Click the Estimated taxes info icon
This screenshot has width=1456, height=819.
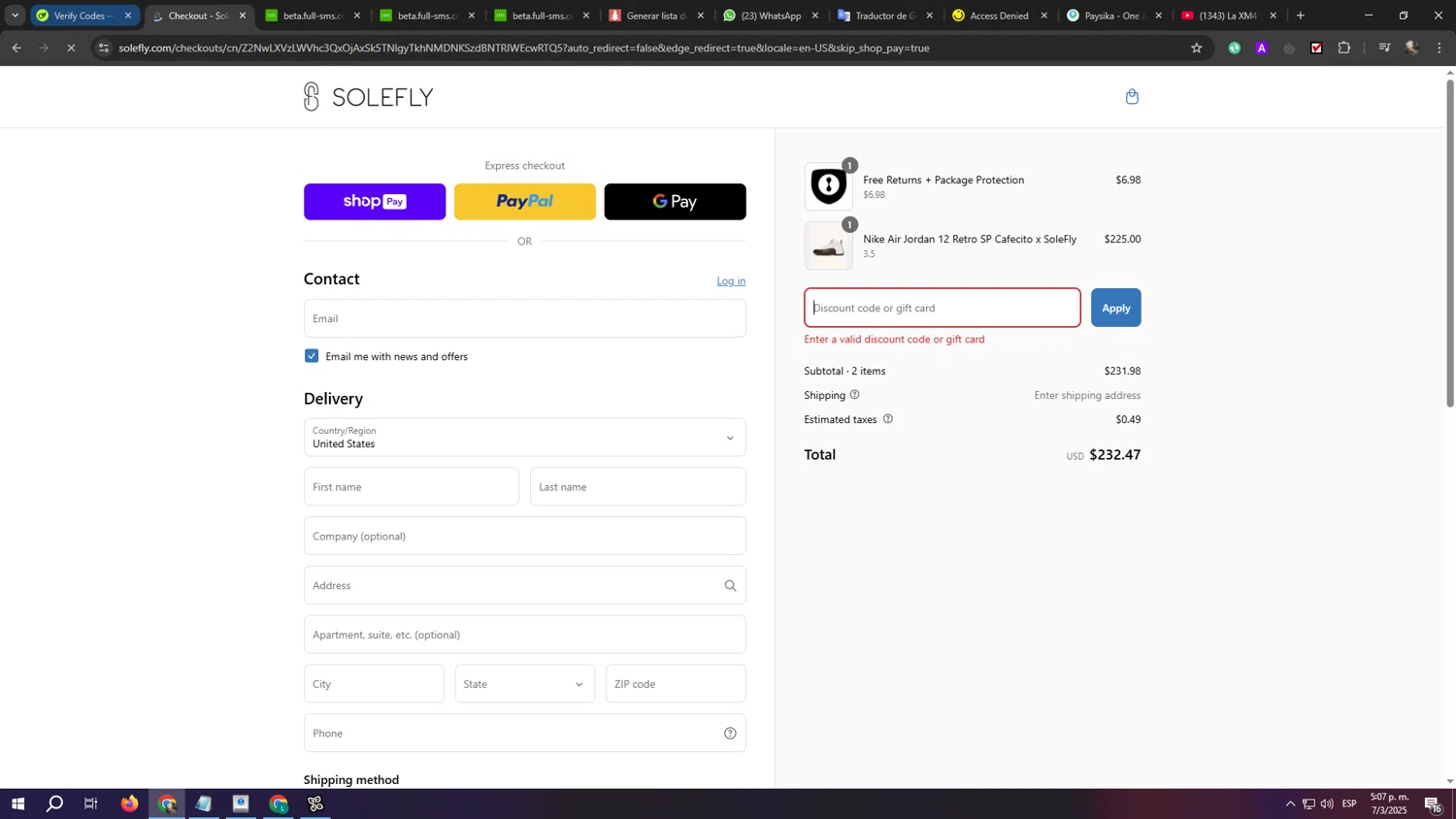pos(887,419)
